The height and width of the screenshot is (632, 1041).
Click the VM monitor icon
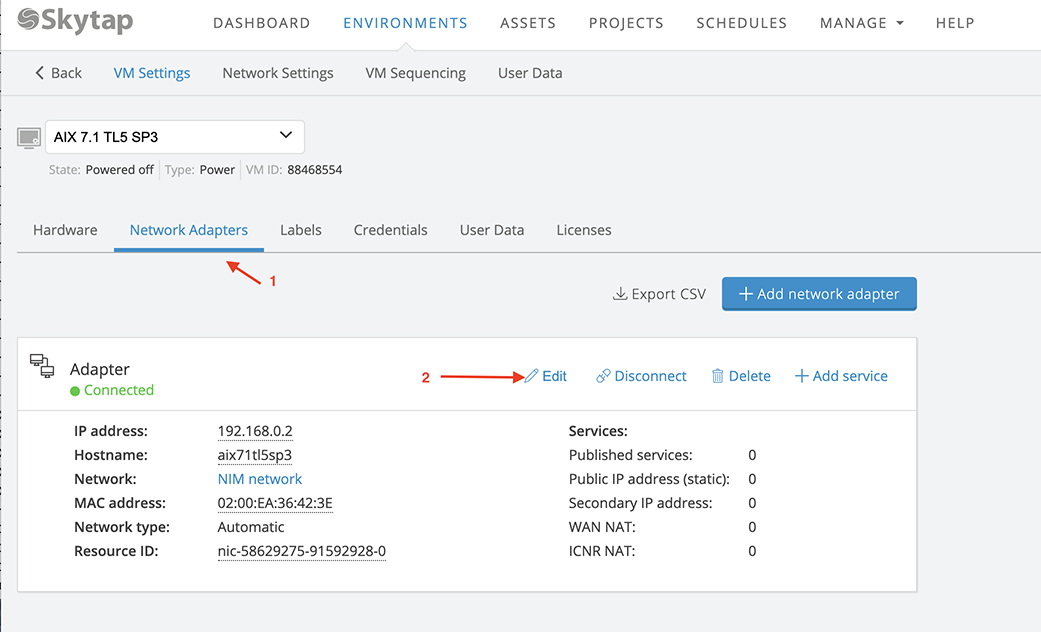tap(29, 138)
